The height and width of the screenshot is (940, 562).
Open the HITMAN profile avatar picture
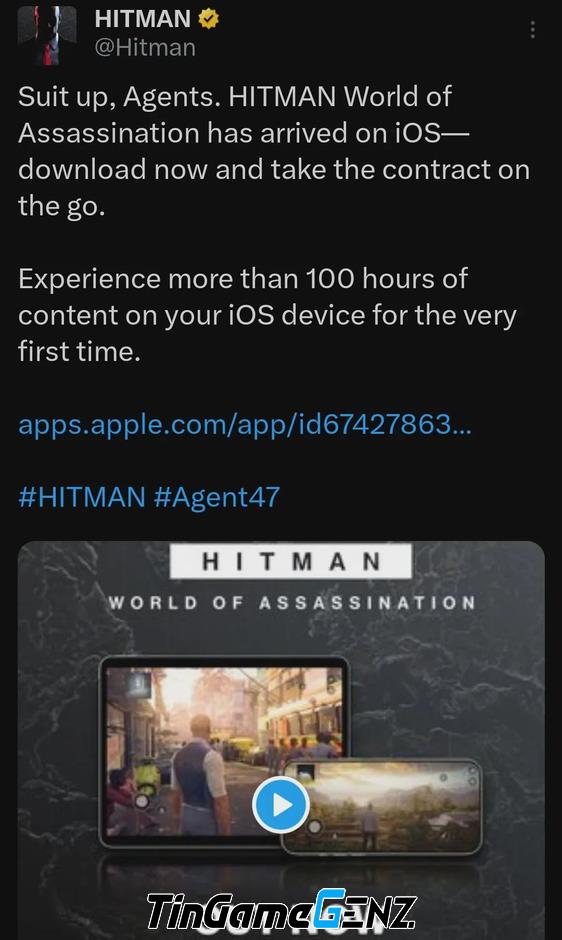47,35
